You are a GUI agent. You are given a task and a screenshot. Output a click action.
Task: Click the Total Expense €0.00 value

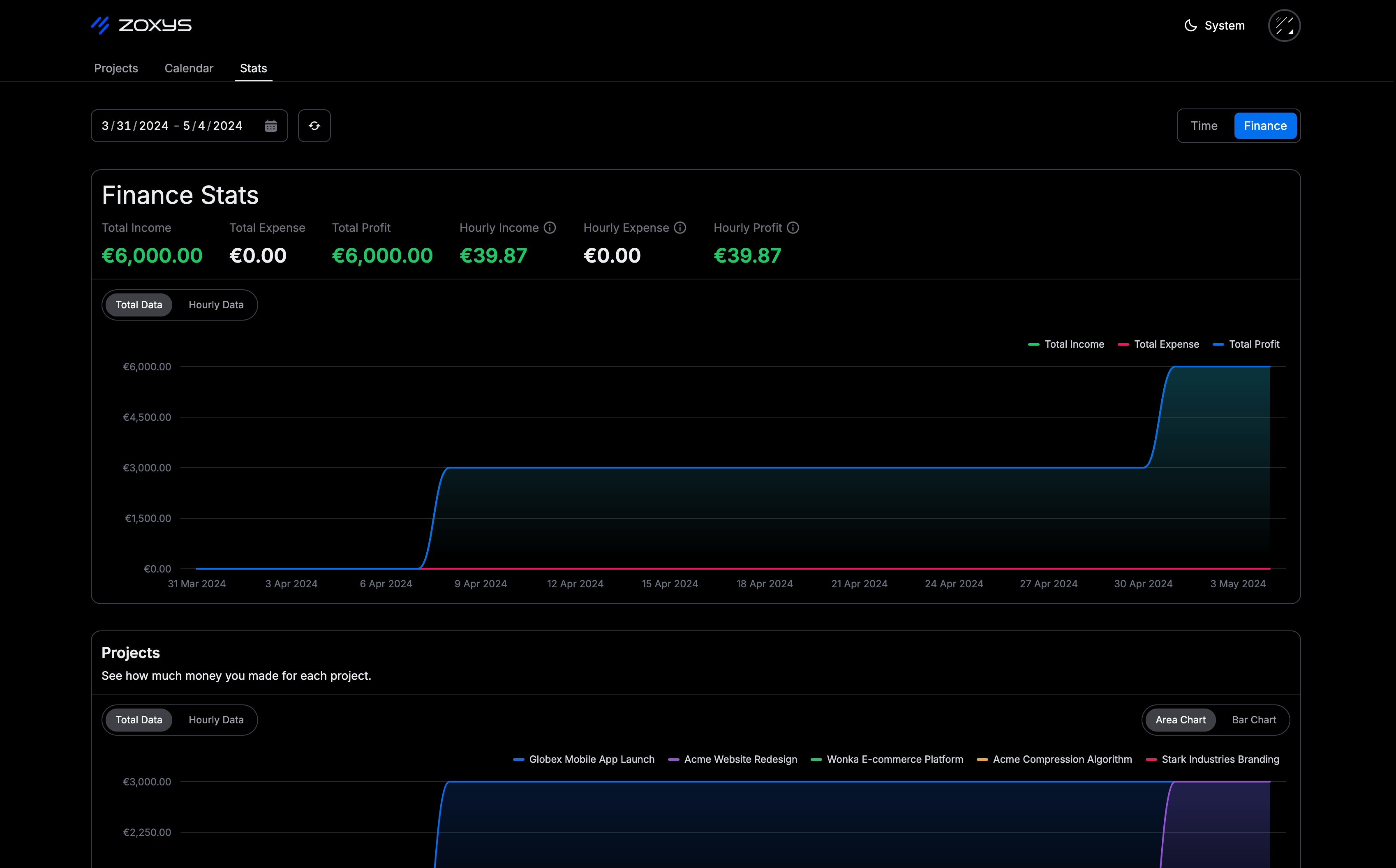click(x=258, y=256)
